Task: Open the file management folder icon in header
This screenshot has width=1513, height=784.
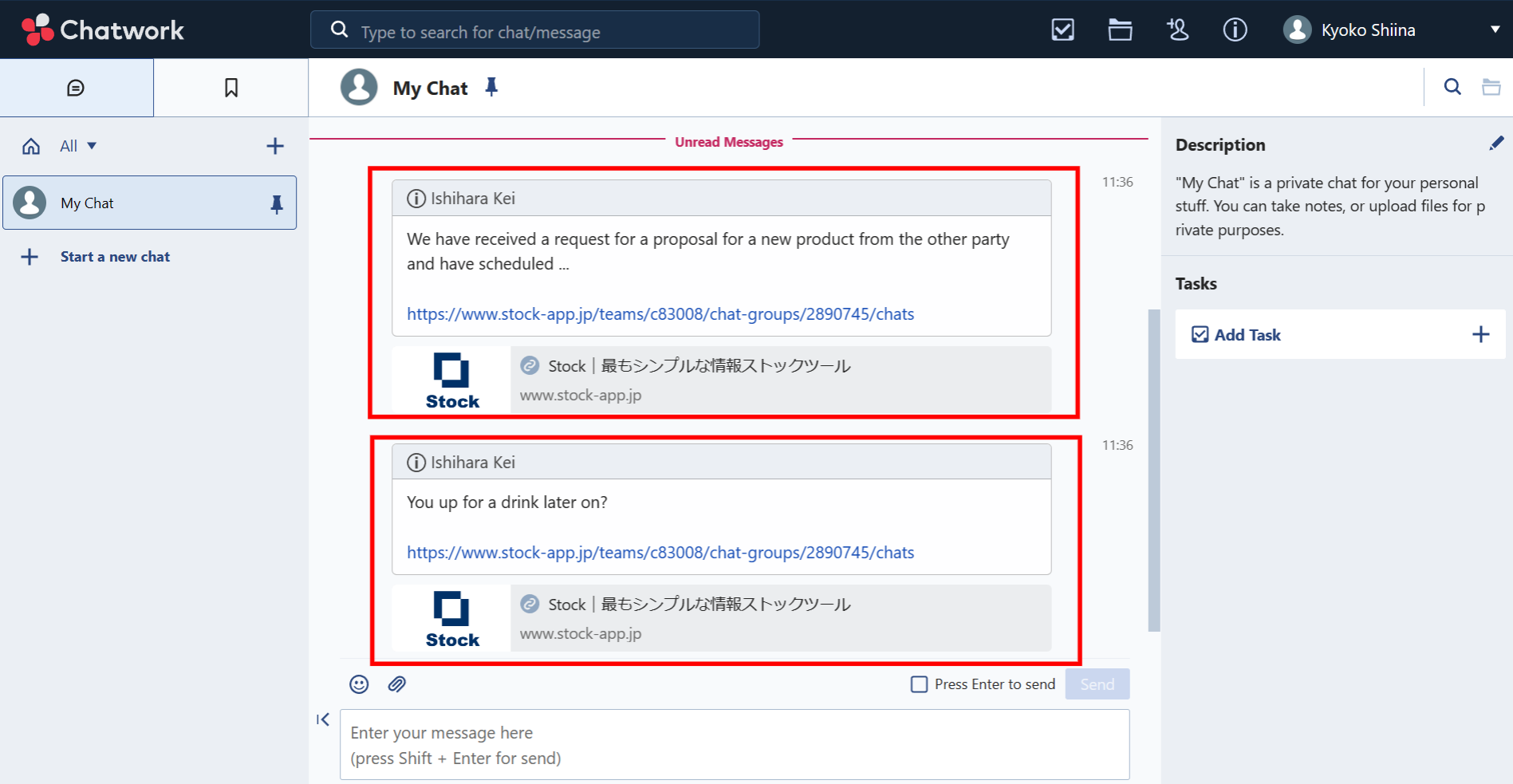Action: click(x=1120, y=30)
